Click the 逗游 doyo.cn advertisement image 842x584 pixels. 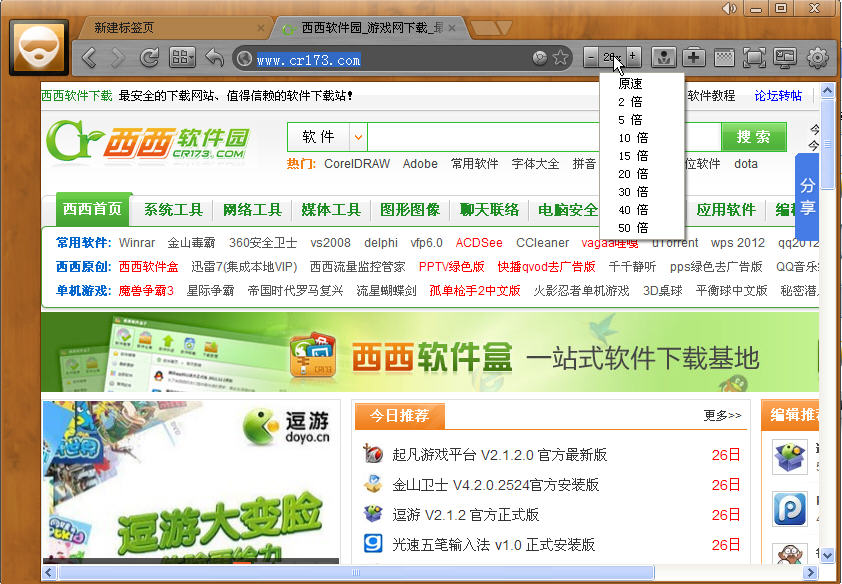191,481
